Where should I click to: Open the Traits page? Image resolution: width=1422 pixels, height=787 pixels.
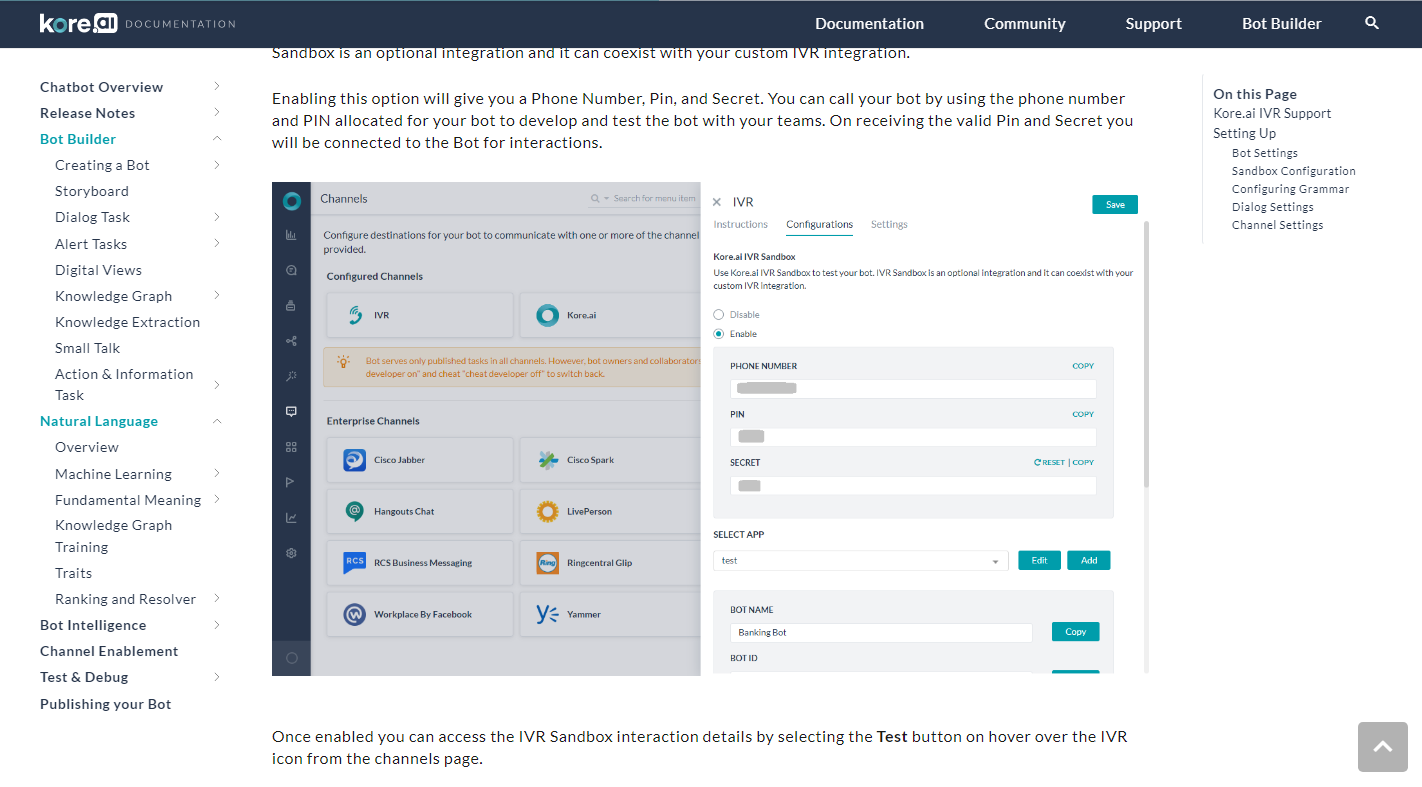click(73, 573)
